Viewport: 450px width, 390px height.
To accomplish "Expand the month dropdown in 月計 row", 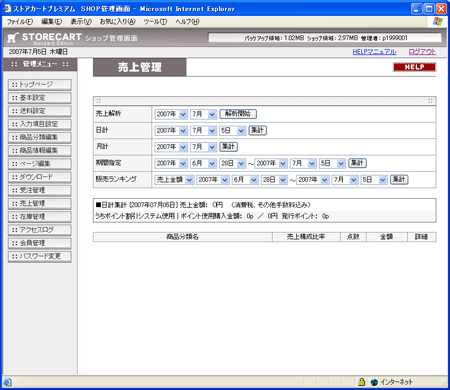I will coord(204,147).
